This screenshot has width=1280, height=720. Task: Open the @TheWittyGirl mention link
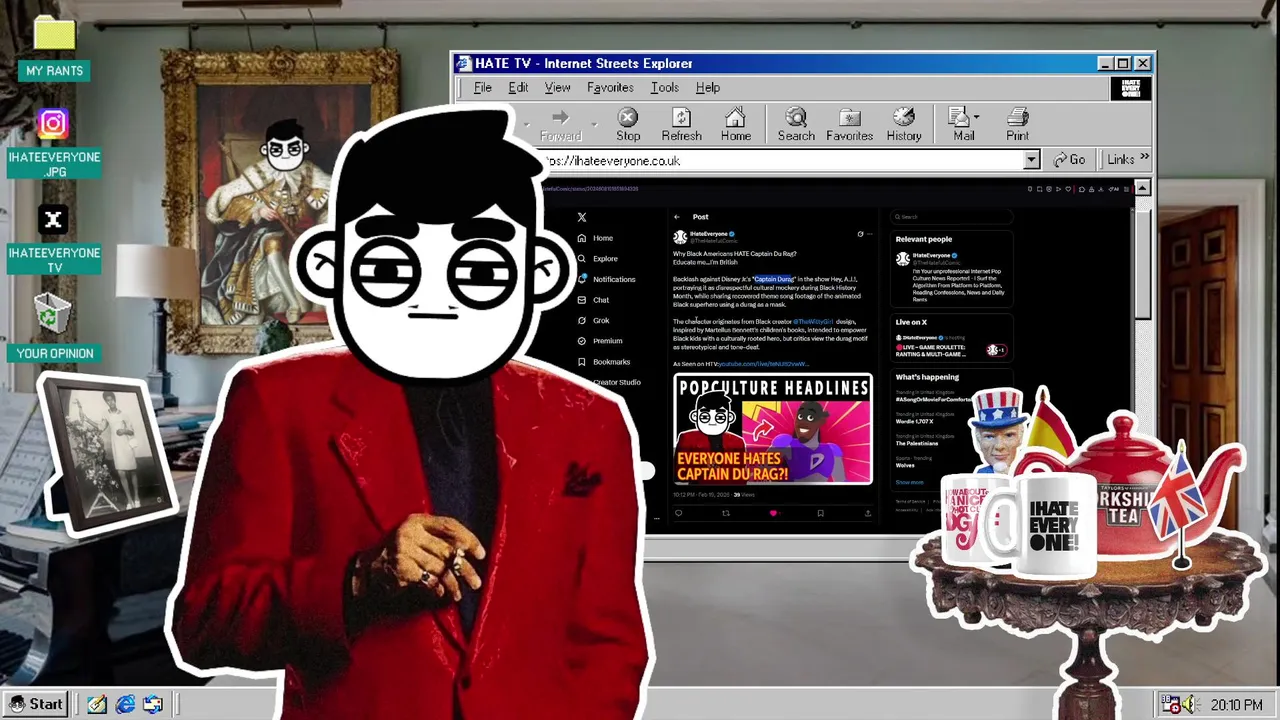[813, 322]
